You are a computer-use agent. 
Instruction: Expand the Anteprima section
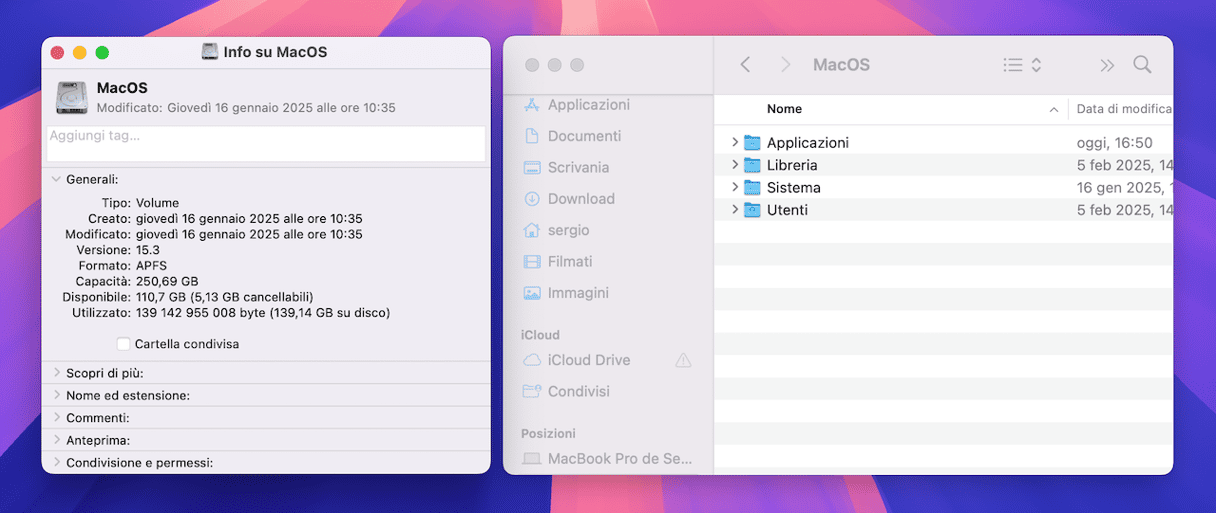(56, 440)
